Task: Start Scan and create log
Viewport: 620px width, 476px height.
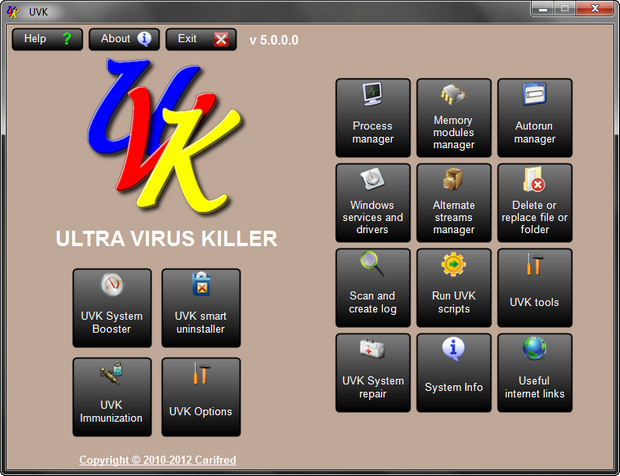Action: pyautogui.click(x=373, y=288)
